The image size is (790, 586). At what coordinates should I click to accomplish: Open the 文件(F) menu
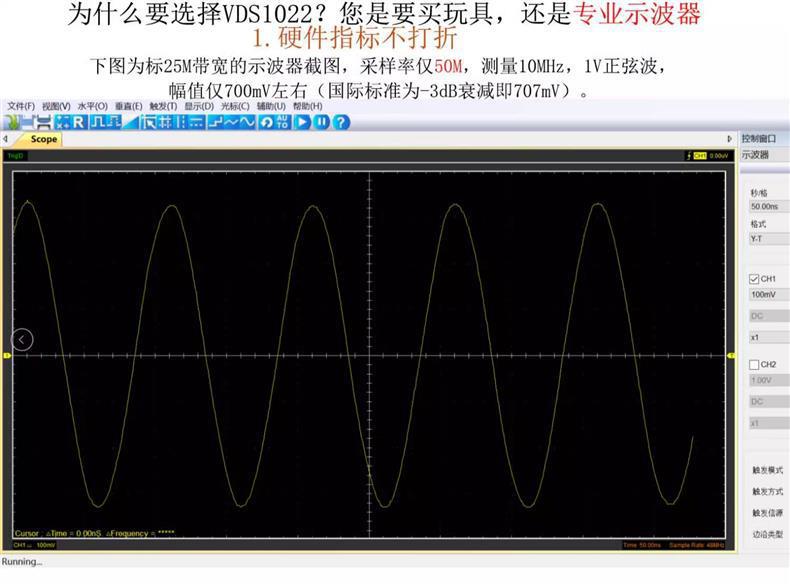tap(21, 106)
